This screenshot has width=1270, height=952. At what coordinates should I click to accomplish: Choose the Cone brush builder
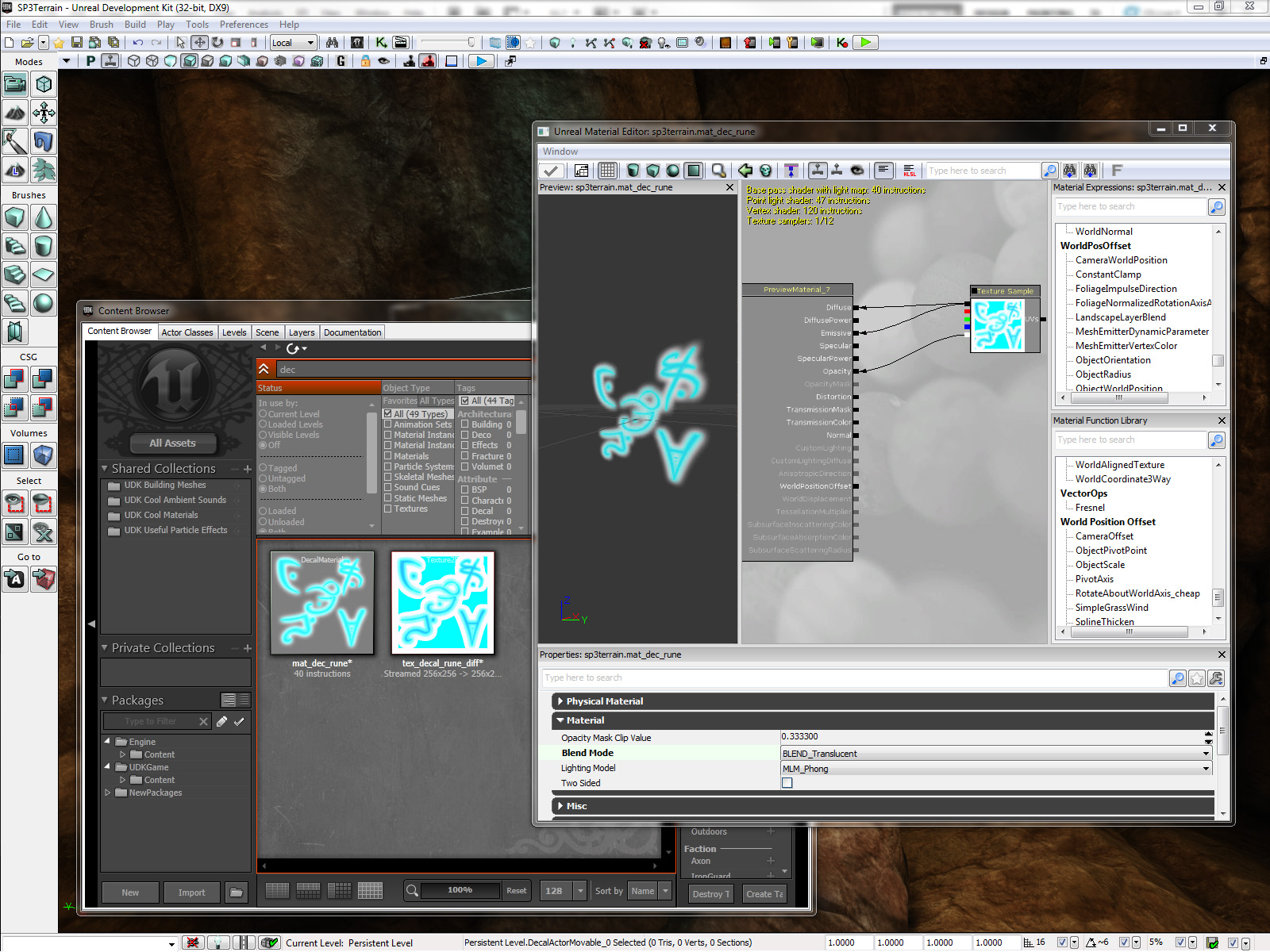pyautogui.click(x=44, y=217)
